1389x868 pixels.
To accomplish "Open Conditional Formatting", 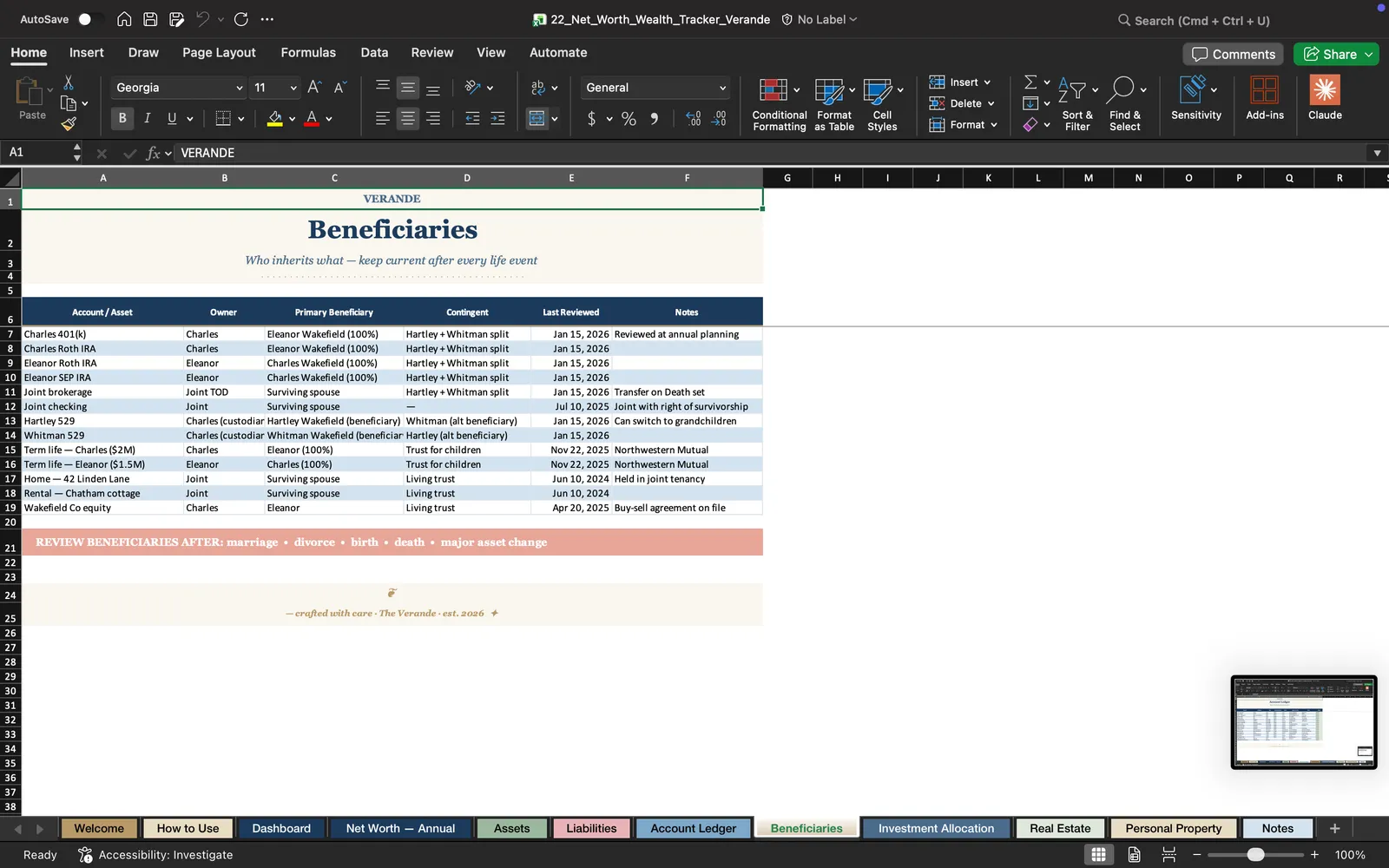I will click(779, 104).
